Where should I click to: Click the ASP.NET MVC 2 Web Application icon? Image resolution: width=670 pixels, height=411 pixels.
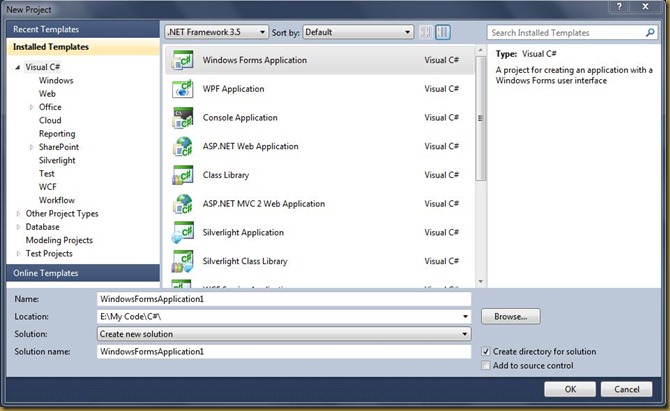[182, 204]
